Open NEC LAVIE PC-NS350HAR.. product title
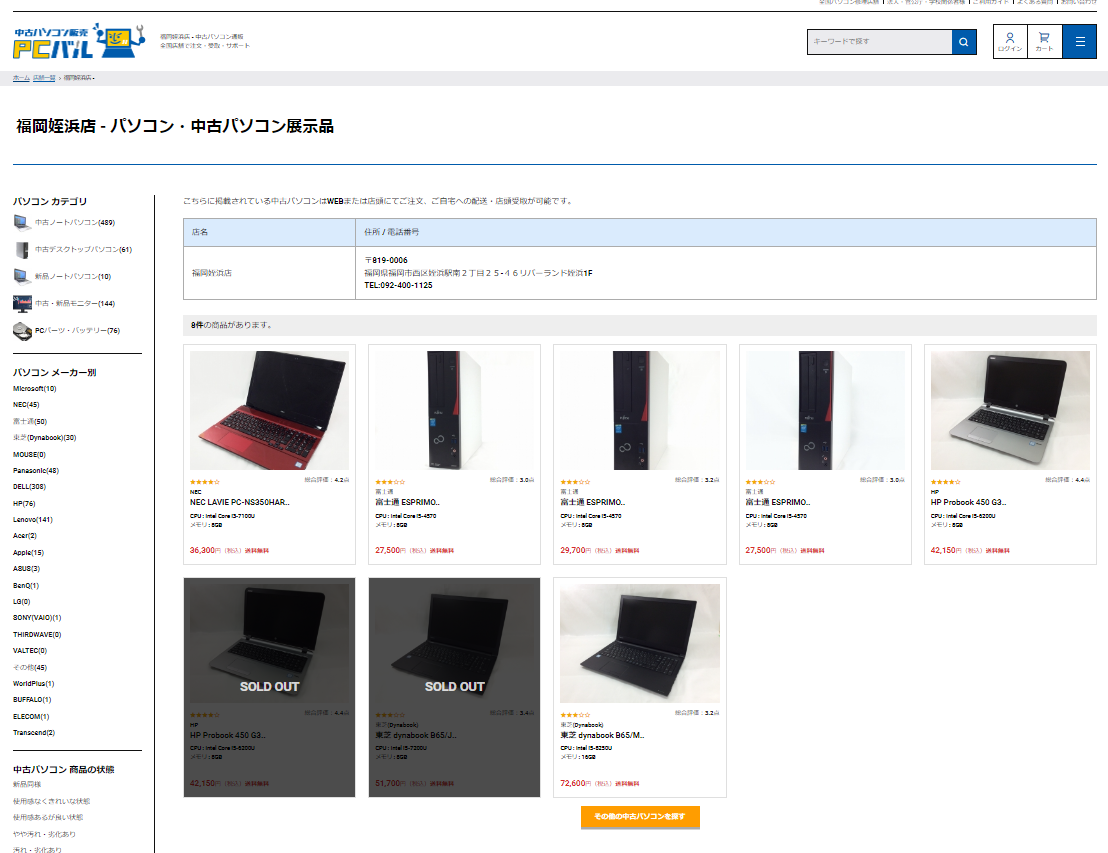Screen dimensions: 1108x853 tap(240, 502)
